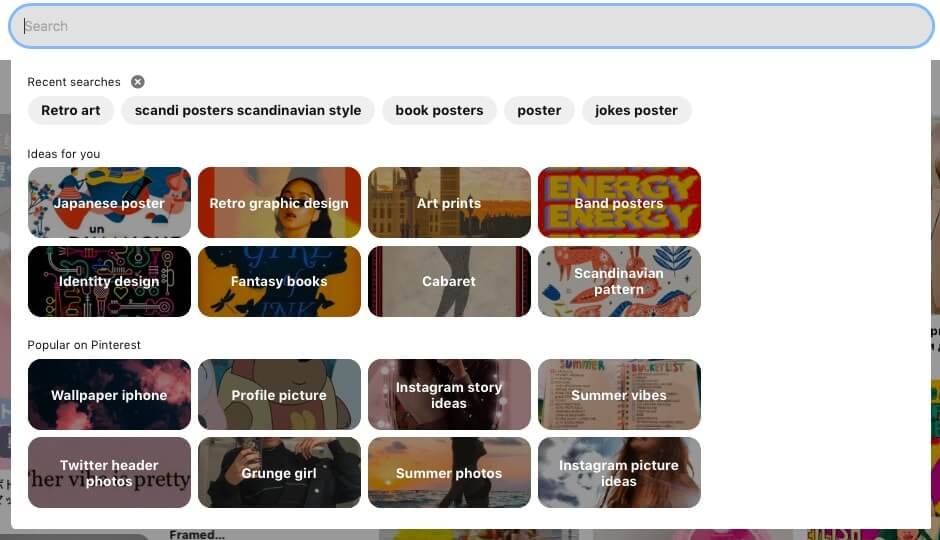Image resolution: width=940 pixels, height=540 pixels.
Task: Open the Art prints idea tile
Action: [x=450, y=203]
